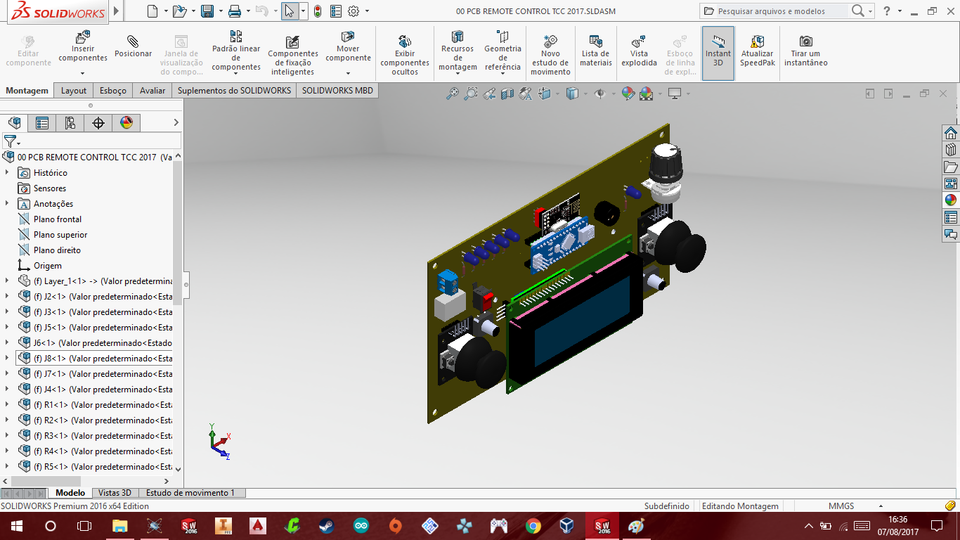This screenshot has height=540, width=960.
Task: Click Tirar um instantâneo
Action: (x=806, y=50)
